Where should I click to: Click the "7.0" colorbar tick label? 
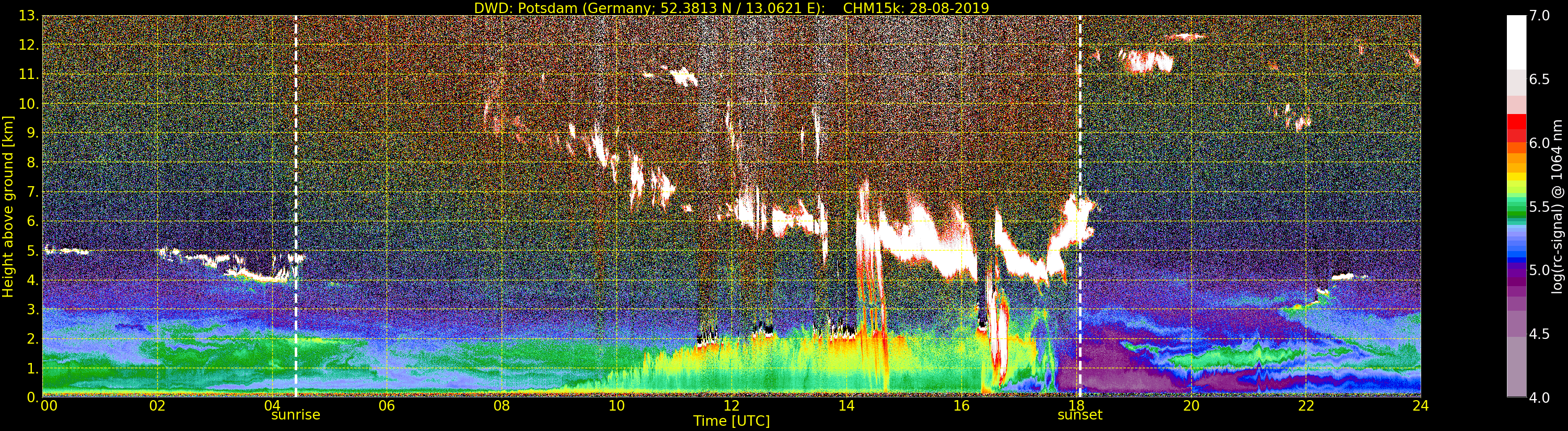pyautogui.click(x=1539, y=16)
